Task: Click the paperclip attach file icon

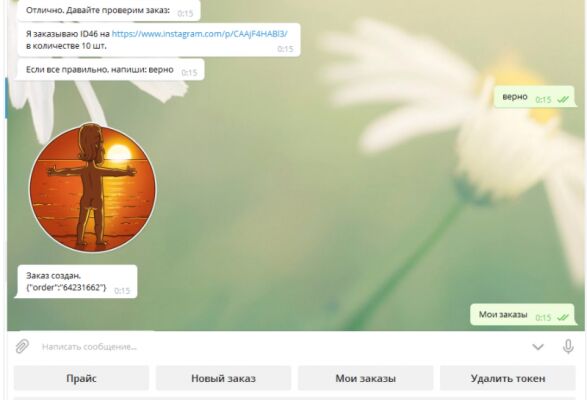Action: tap(22, 346)
